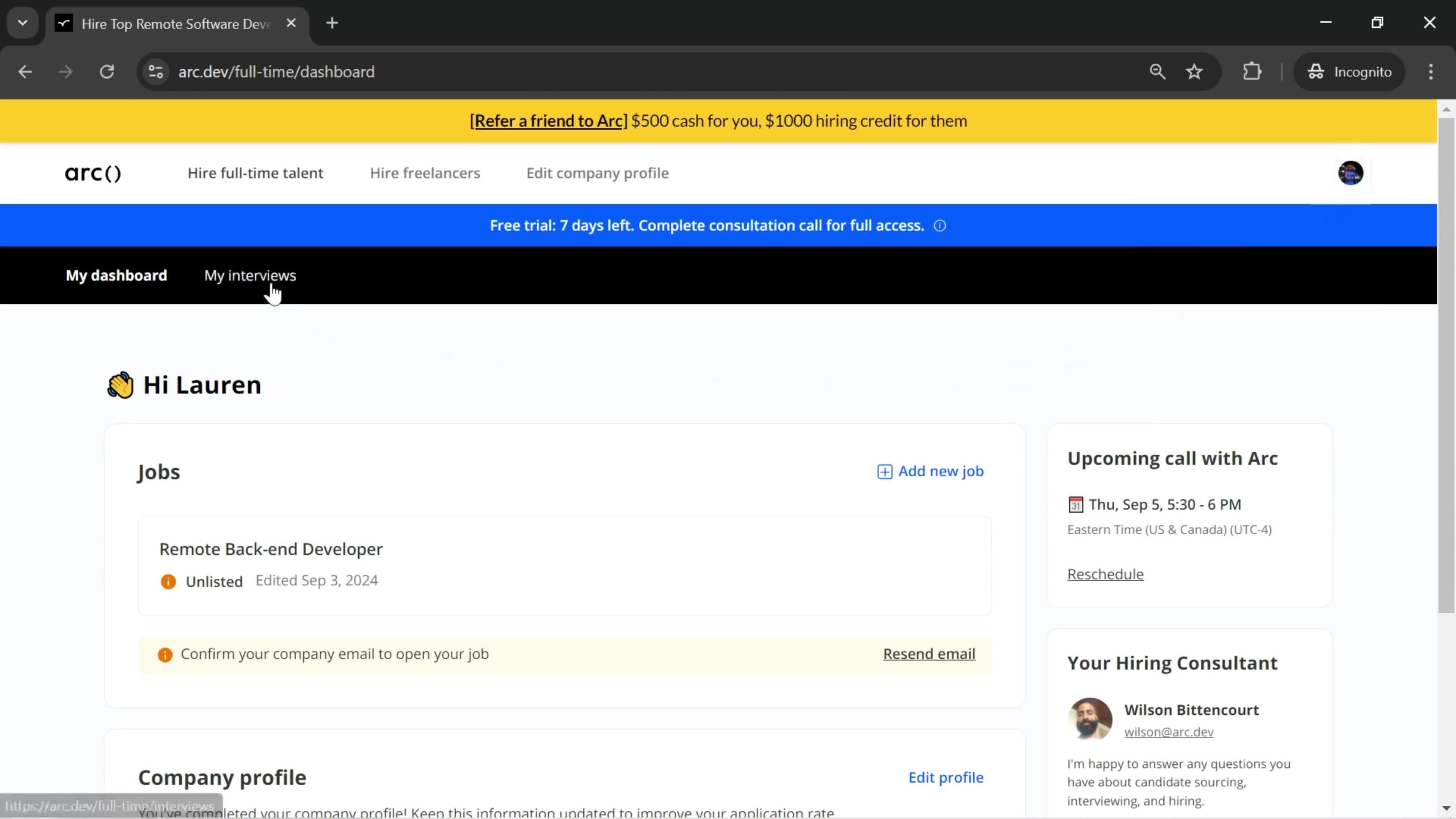
Task: Select My dashboard tab
Action: click(x=116, y=275)
